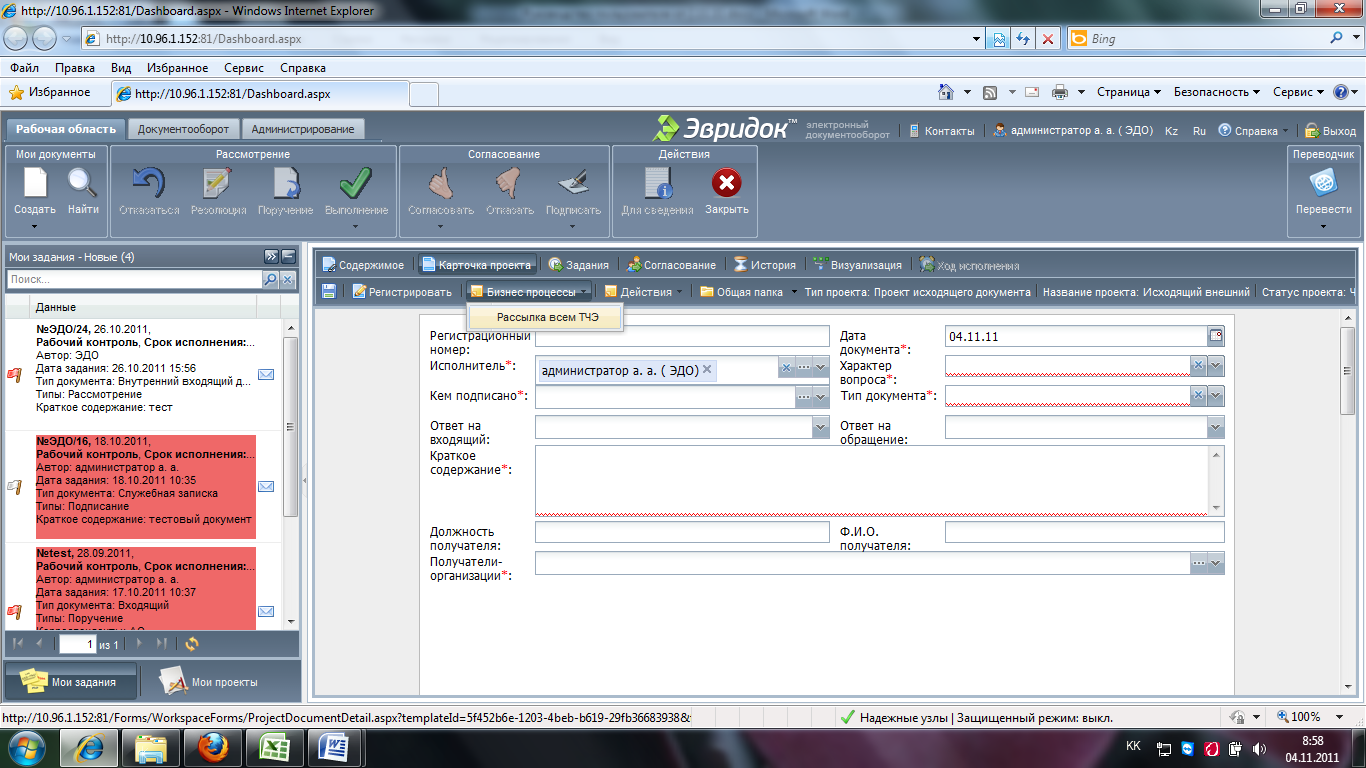Image resolution: width=1366 pixels, height=768 pixels.
Task: Open the История tab
Action: click(764, 265)
